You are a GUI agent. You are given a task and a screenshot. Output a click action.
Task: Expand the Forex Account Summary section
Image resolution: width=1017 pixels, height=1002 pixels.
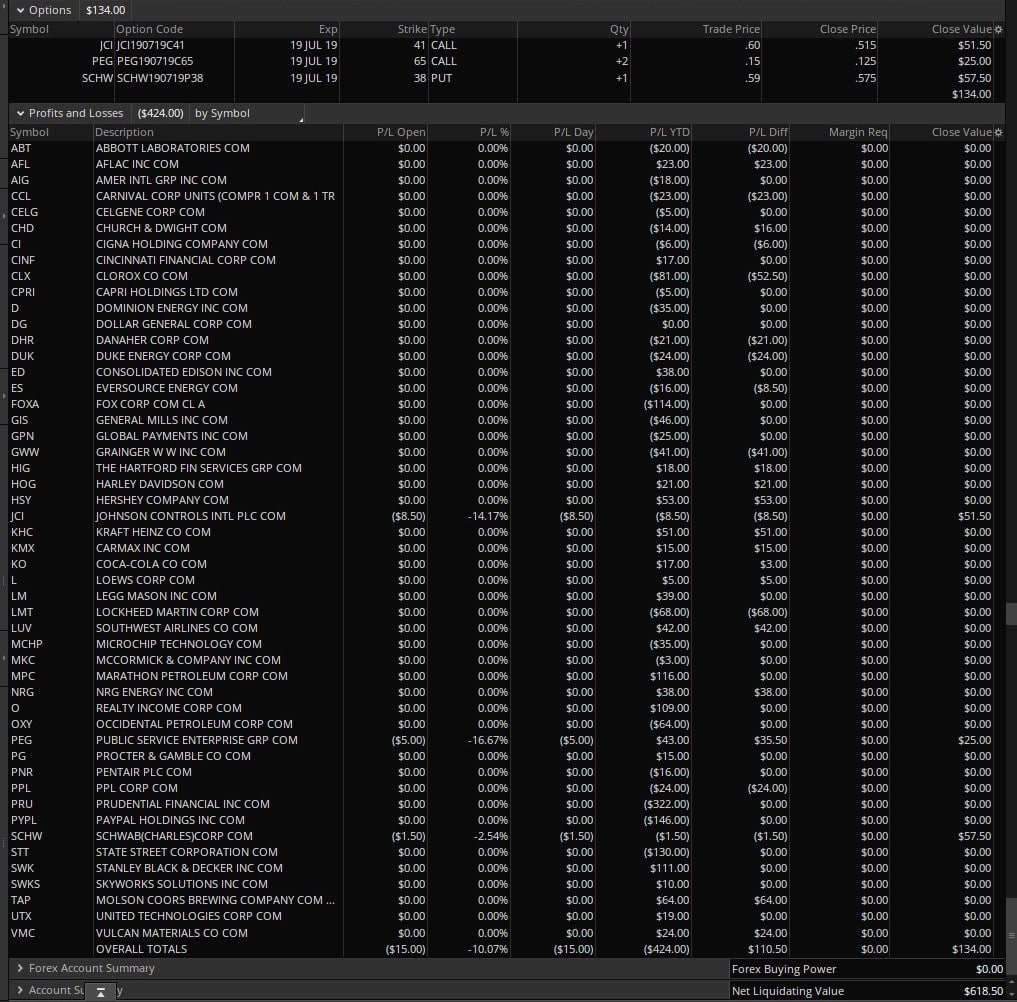coord(21,968)
